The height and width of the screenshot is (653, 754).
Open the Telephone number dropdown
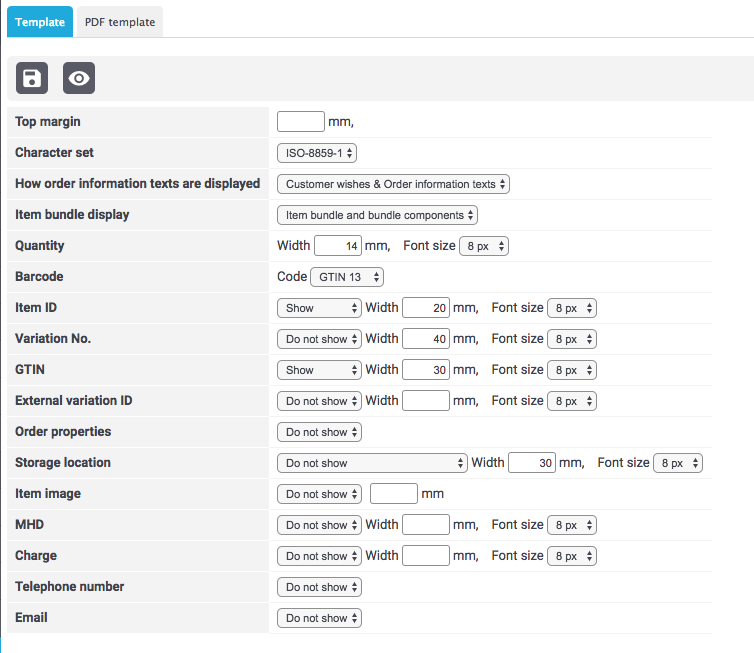click(319, 587)
